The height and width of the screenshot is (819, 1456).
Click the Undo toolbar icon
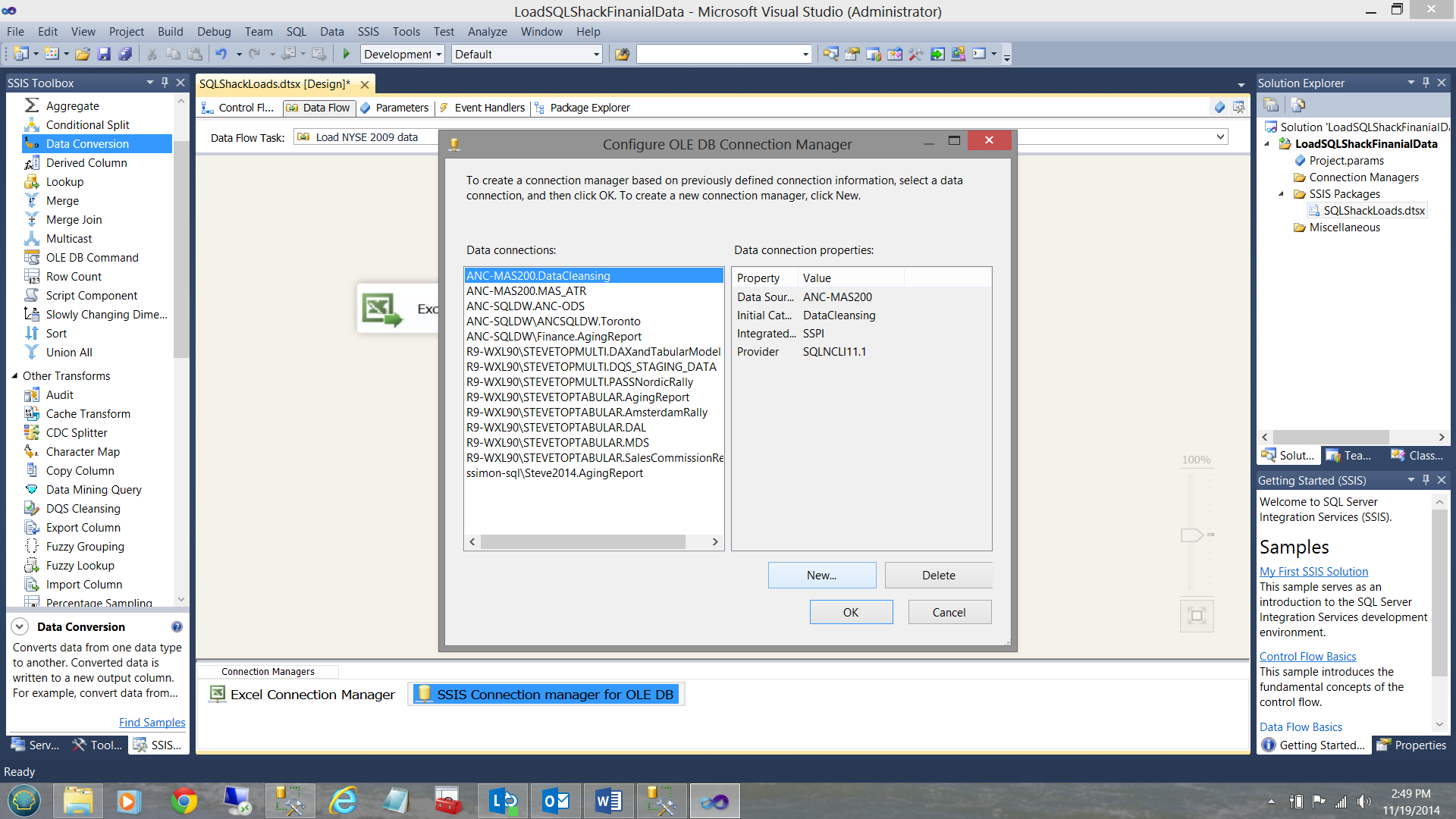point(221,54)
